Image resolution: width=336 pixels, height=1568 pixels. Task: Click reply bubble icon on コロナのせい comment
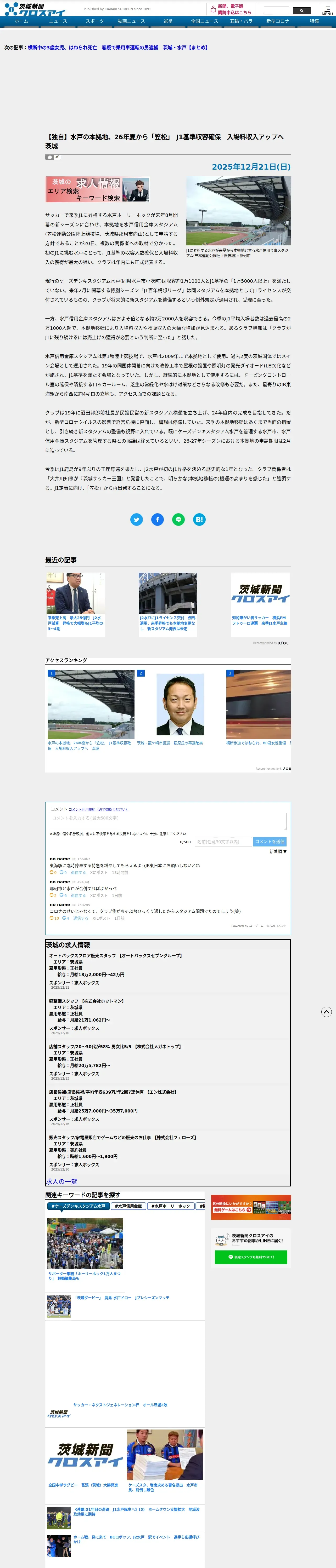(x=64, y=918)
